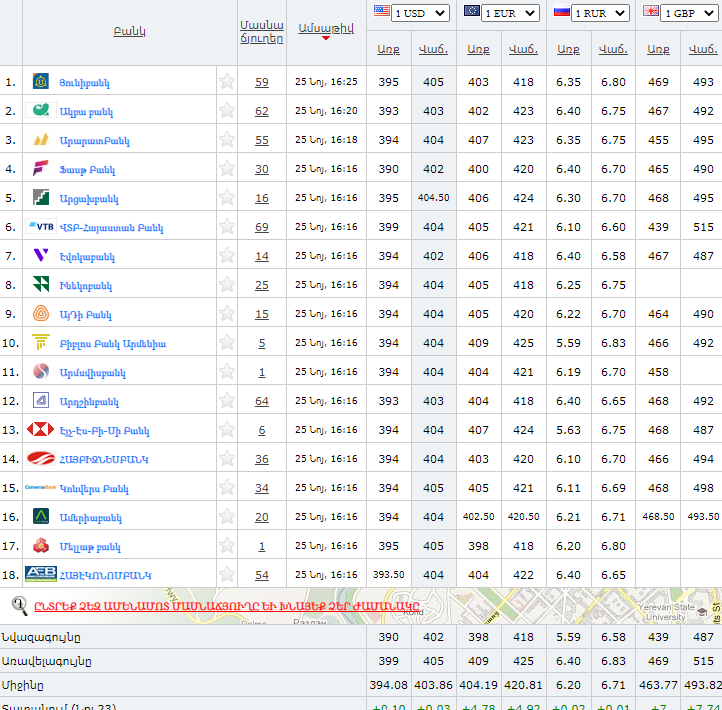Click the Արդշինբանկ logo icon
Screen dimensions: 722x710
tap(41, 400)
